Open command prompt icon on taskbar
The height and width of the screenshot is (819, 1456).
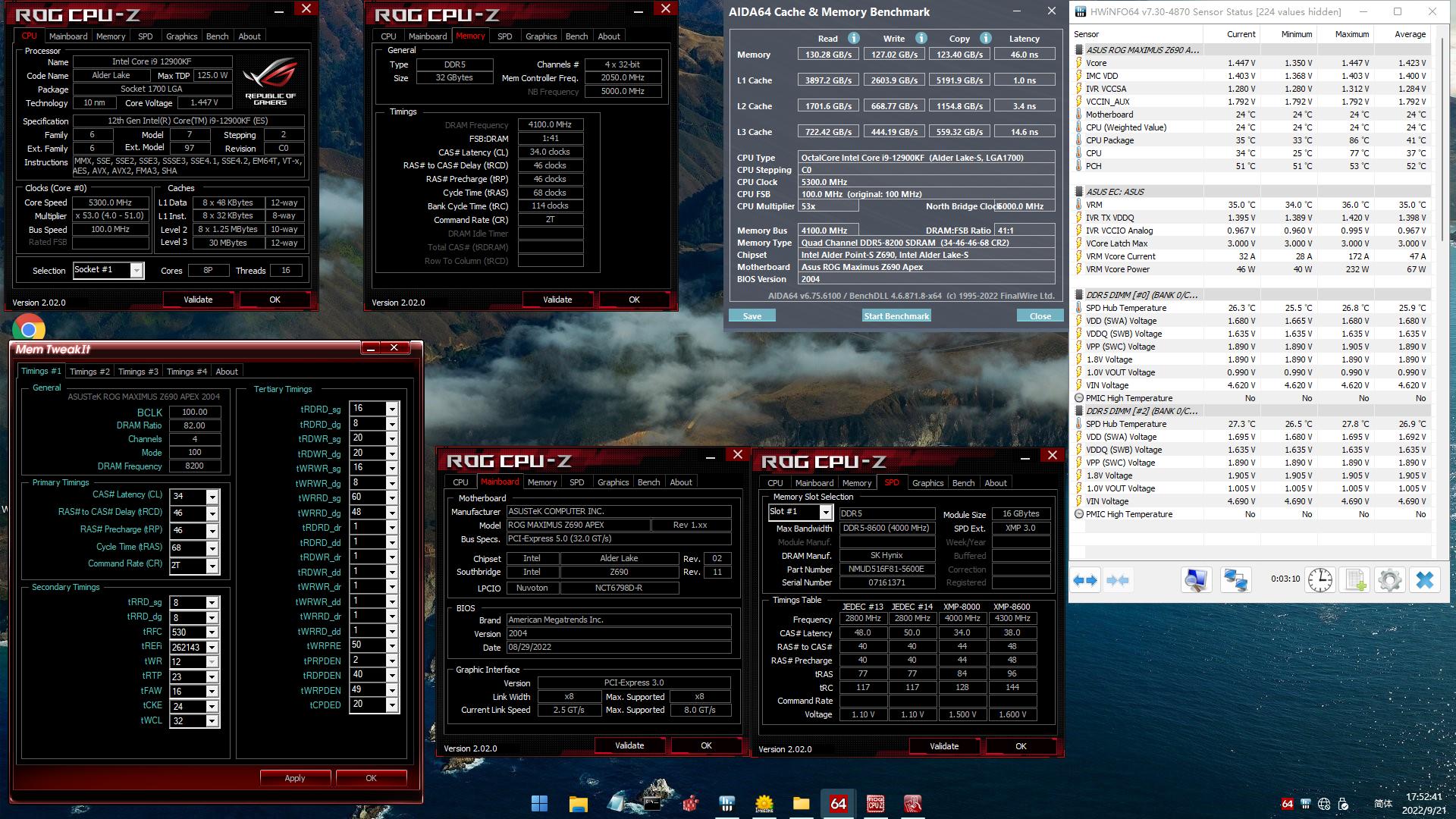(x=652, y=803)
